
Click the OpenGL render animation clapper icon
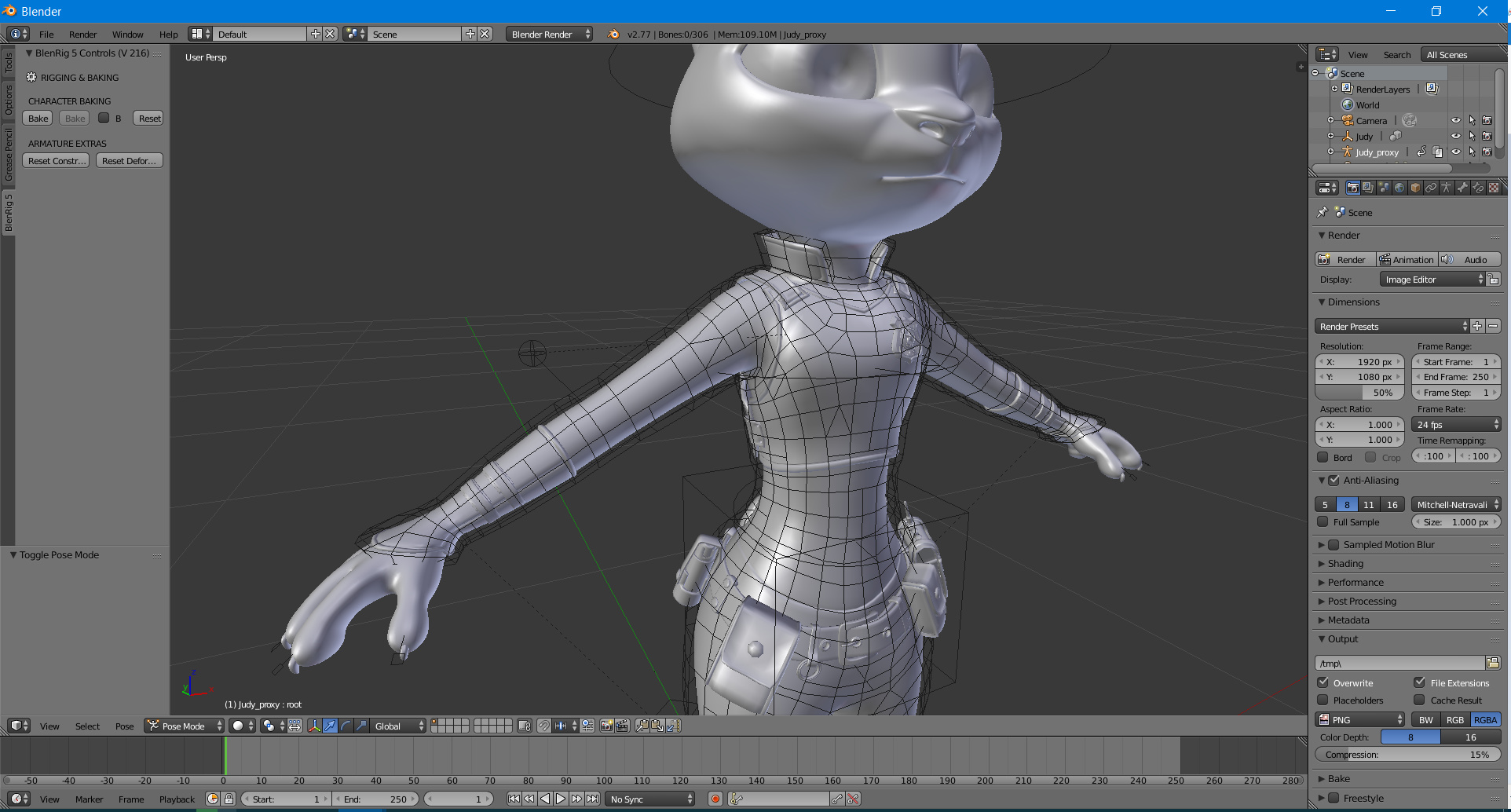point(622,726)
